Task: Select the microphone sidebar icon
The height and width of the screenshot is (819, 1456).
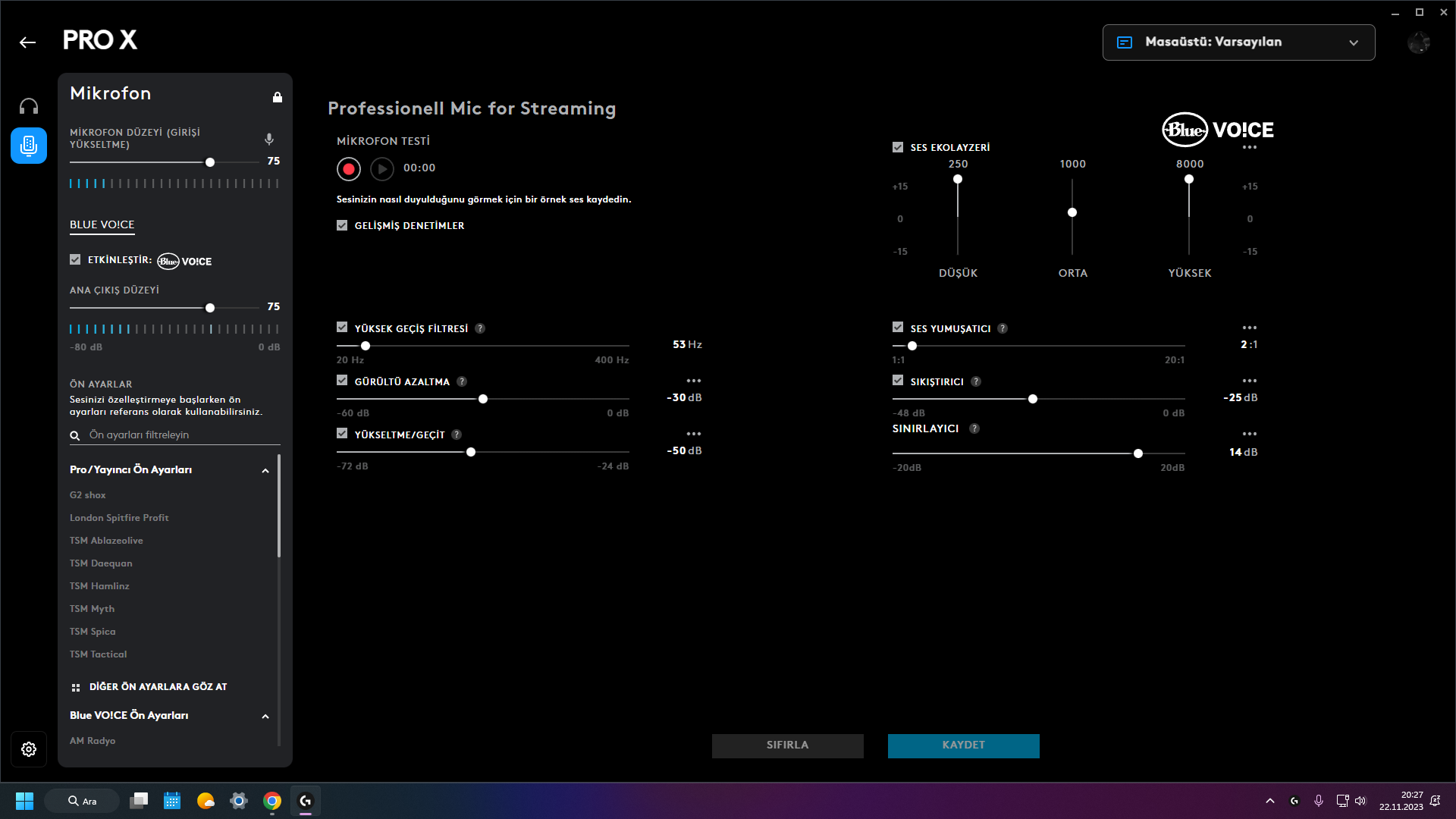Action: tap(29, 146)
